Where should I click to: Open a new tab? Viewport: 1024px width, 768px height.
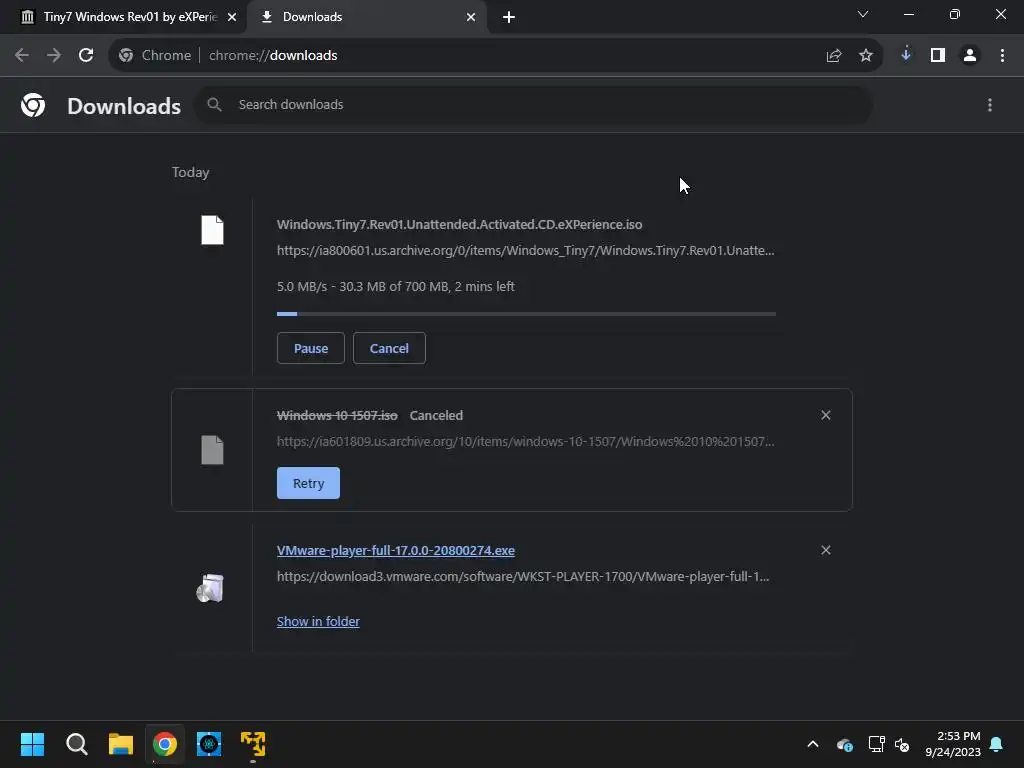(509, 17)
